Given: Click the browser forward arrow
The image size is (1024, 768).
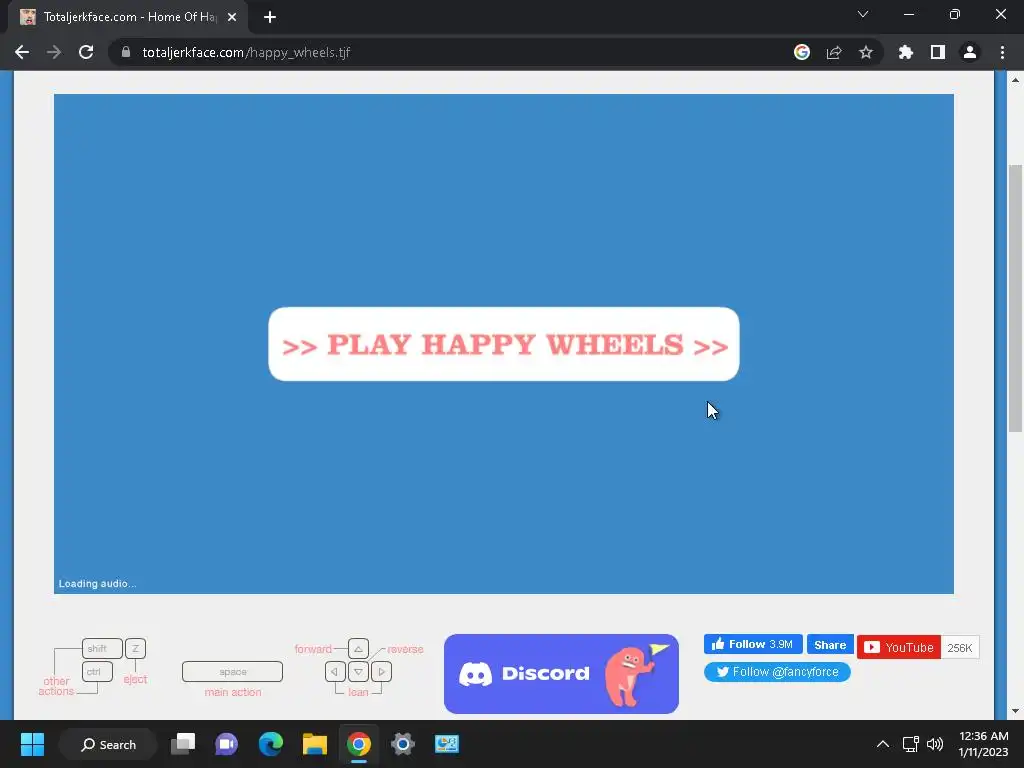Looking at the screenshot, I should (x=54, y=52).
